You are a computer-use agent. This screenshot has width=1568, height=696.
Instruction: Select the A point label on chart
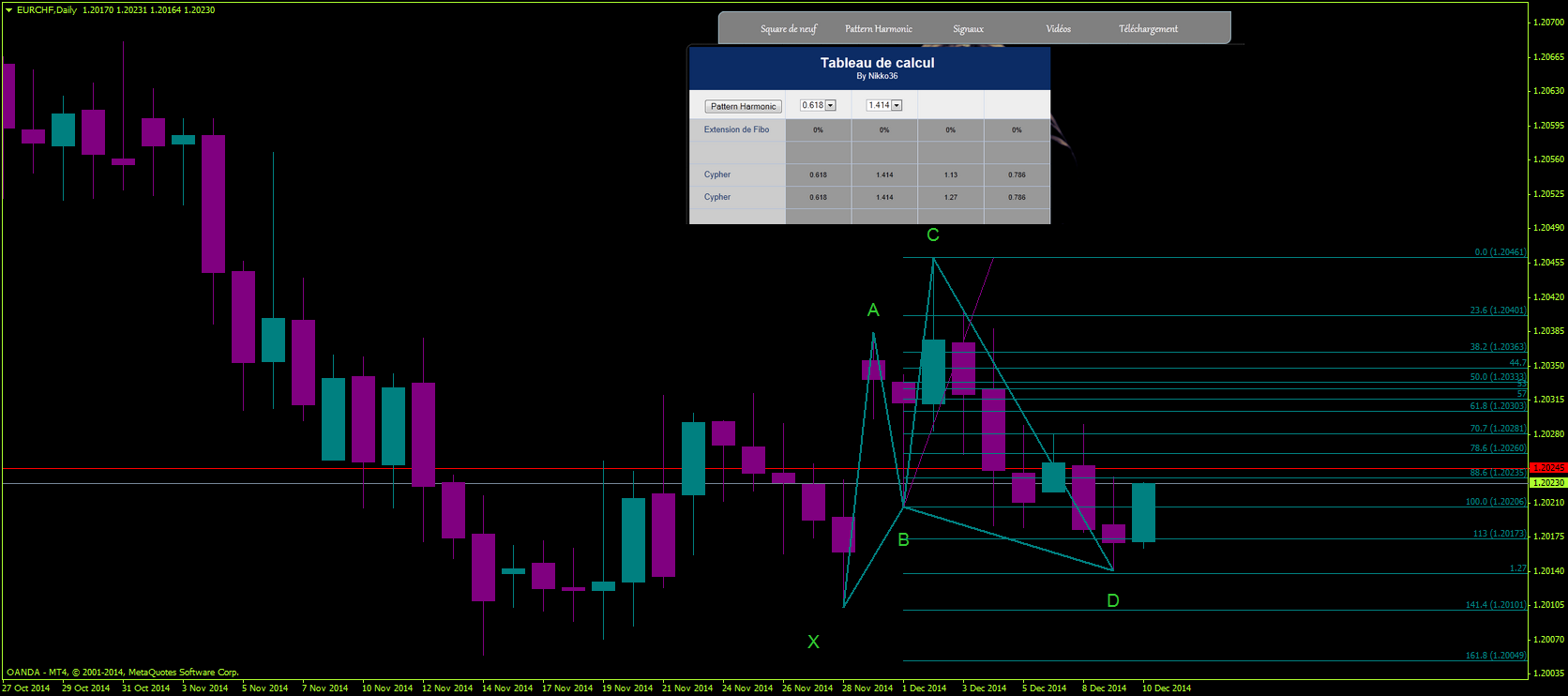[873, 310]
